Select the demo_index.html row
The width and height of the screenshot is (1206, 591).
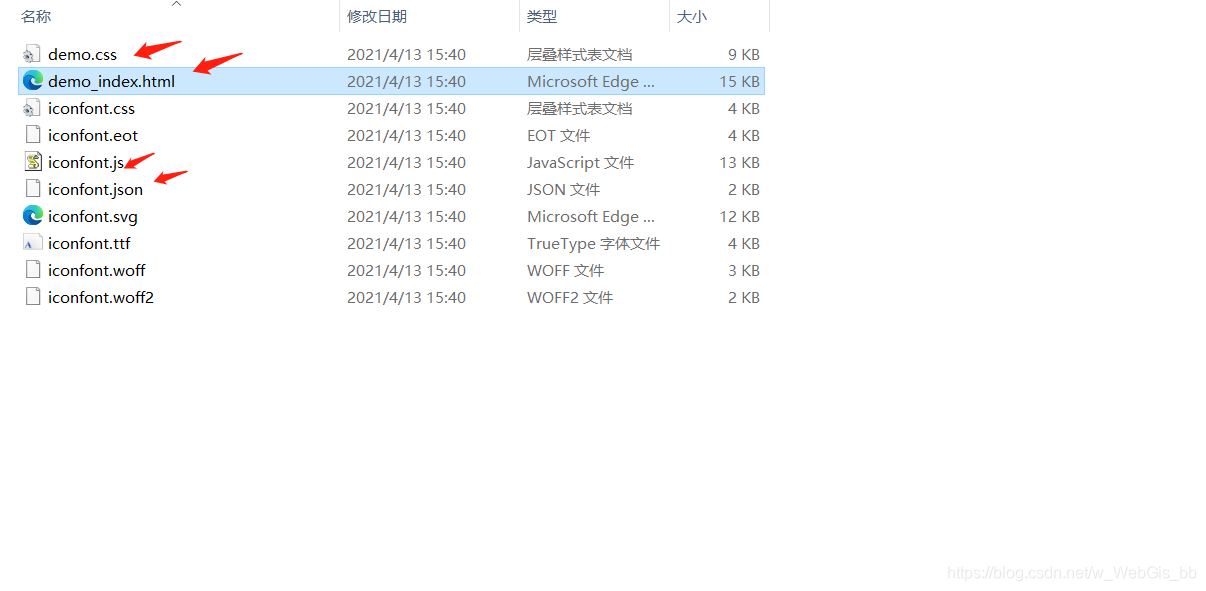pyautogui.click(x=110, y=81)
